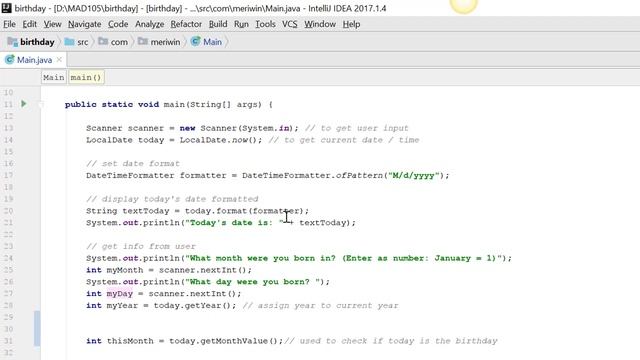640x360 pixels.
Task: Click the "// set date format" comment
Action: click(133, 163)
